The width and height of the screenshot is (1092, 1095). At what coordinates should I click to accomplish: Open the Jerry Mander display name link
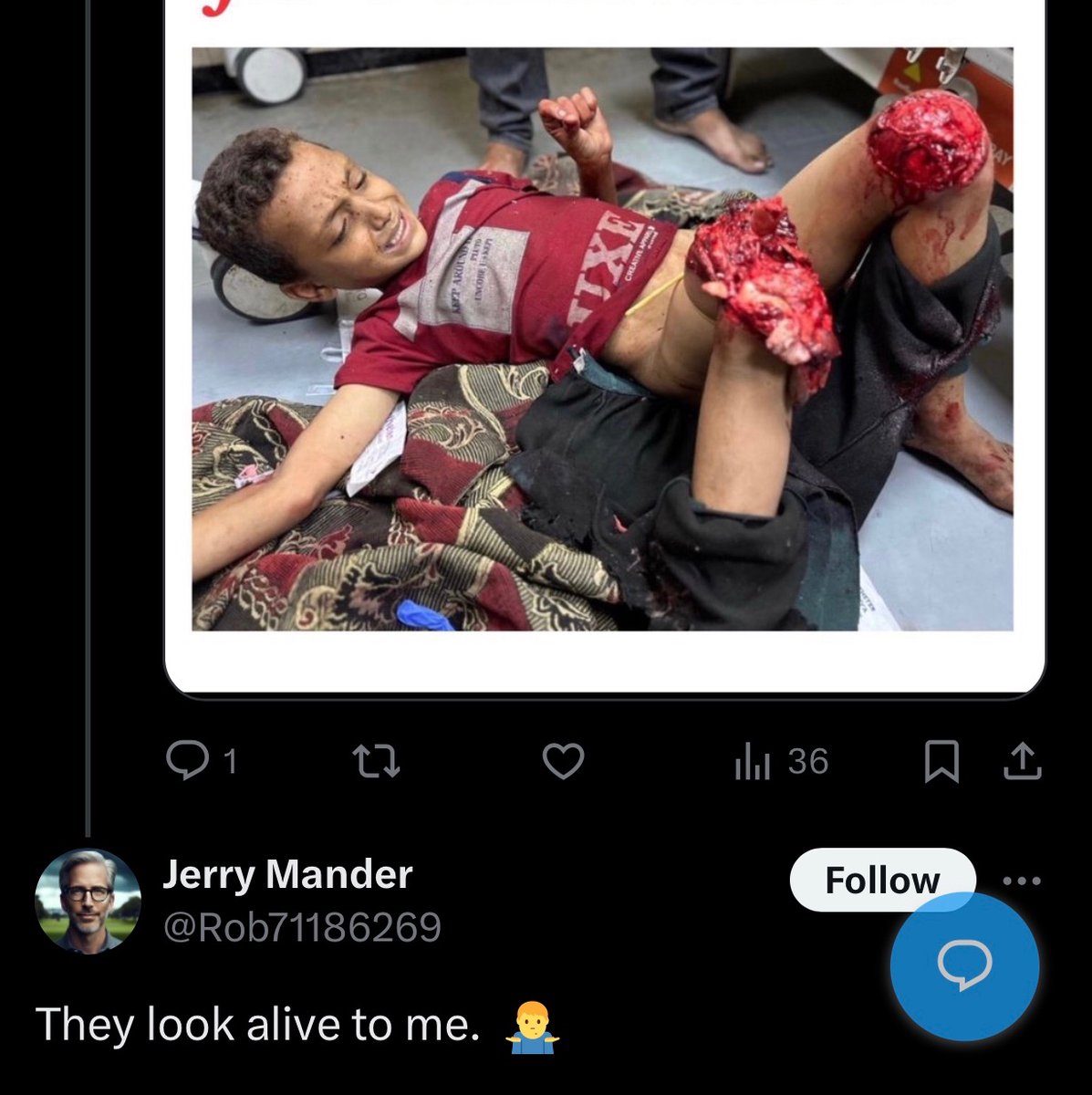287,874
